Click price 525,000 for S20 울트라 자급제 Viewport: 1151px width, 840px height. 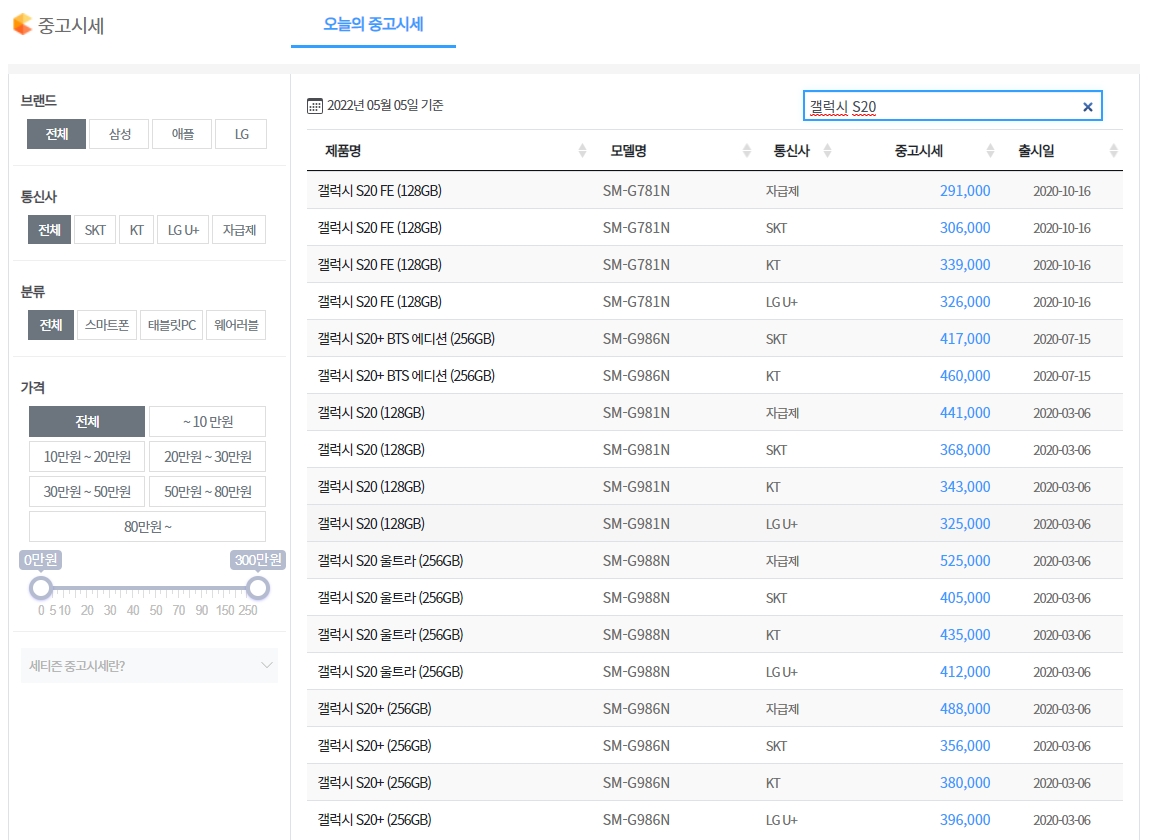click(x=965, y=561)
